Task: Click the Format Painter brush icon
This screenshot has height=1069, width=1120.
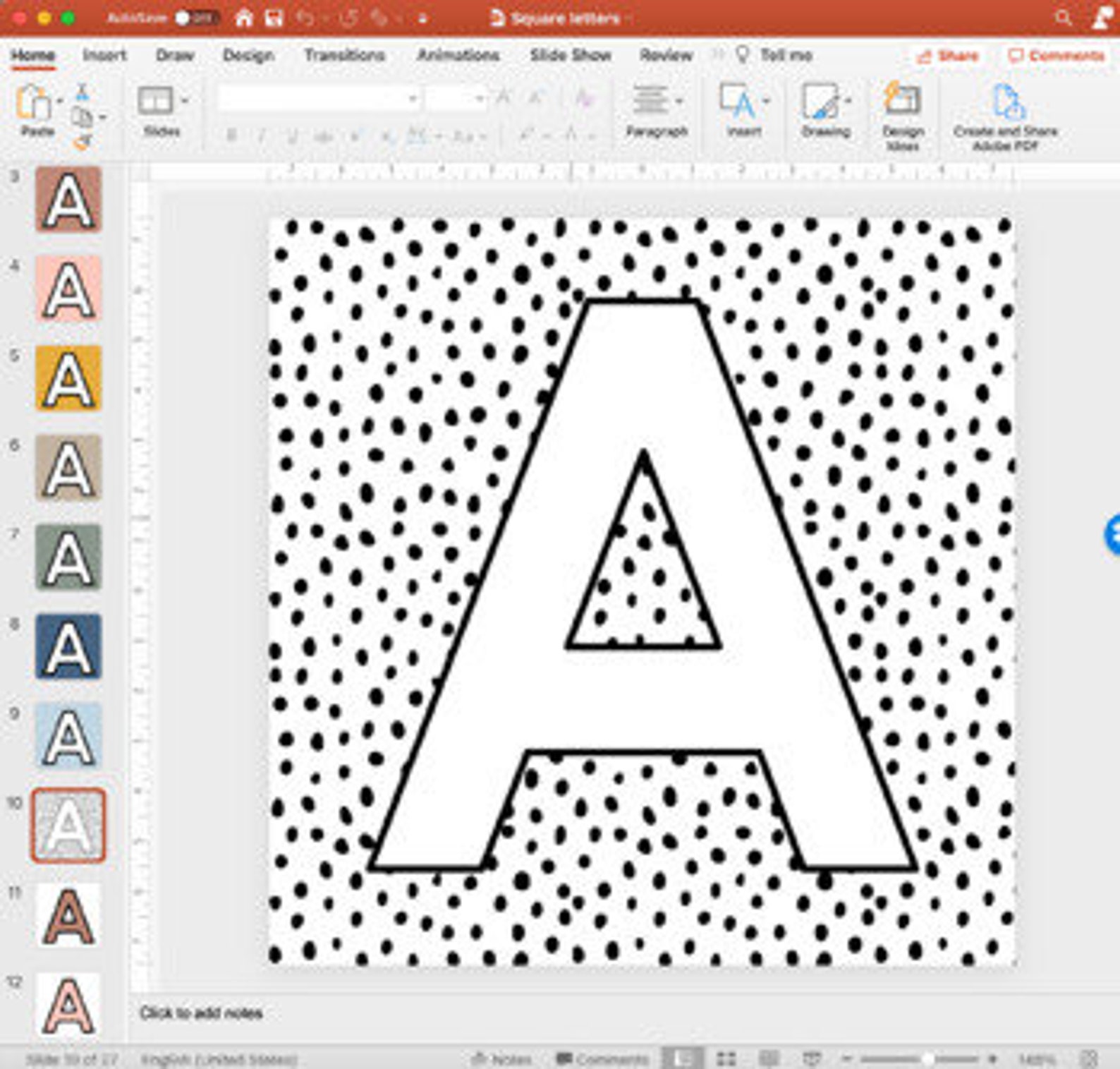Action: tap(82, 143)
